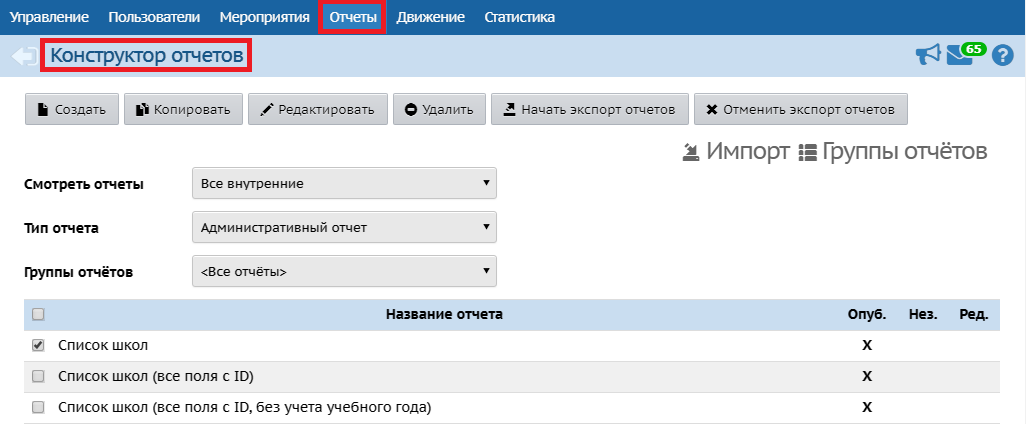Click the Импорт icon link
Image resolution: width=1026 pixels, height=424 pixels.
pos(735,151)
